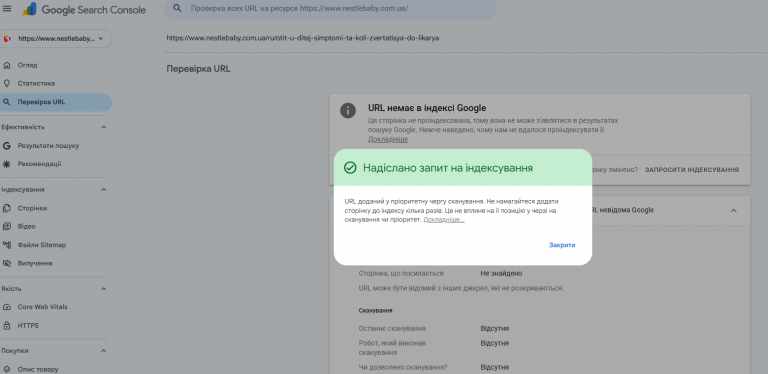Click the Докладніше link inside the dialog

coord(444,220)
